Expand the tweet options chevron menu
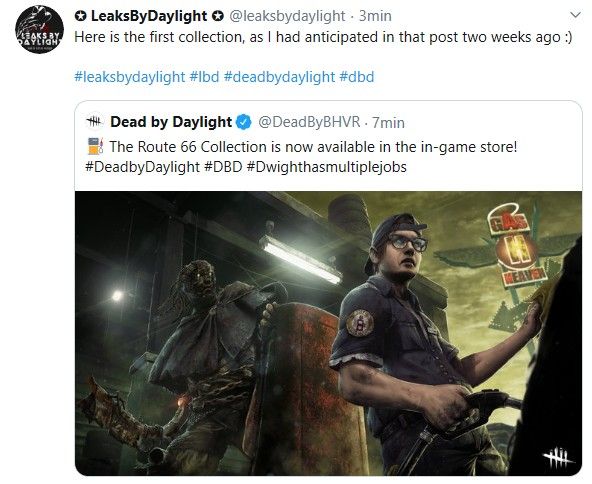This screenshot has width=592, height=484. pos(575,15)
